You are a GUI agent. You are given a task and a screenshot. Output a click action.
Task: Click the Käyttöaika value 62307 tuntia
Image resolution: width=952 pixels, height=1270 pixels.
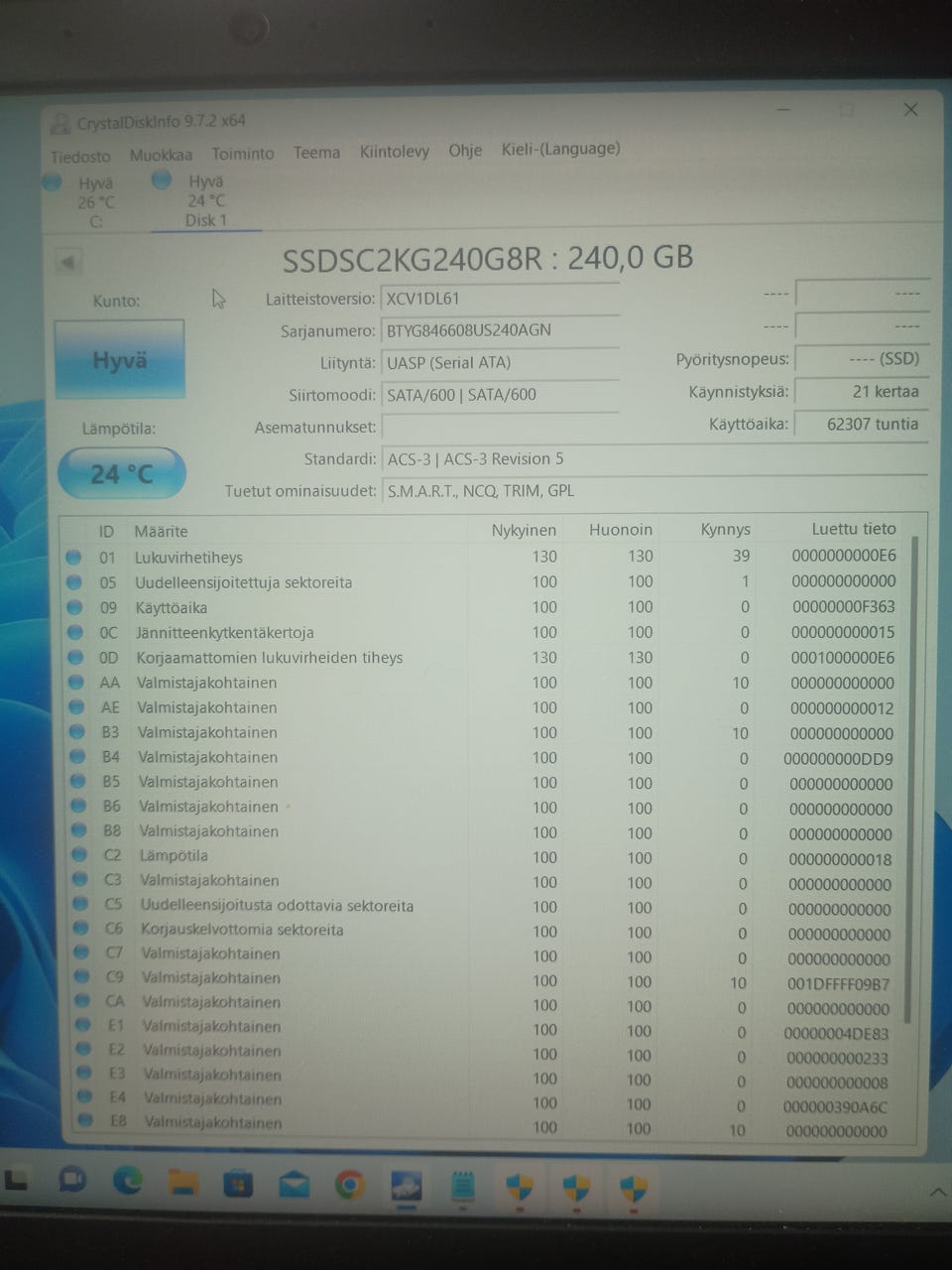click(862, 424)
